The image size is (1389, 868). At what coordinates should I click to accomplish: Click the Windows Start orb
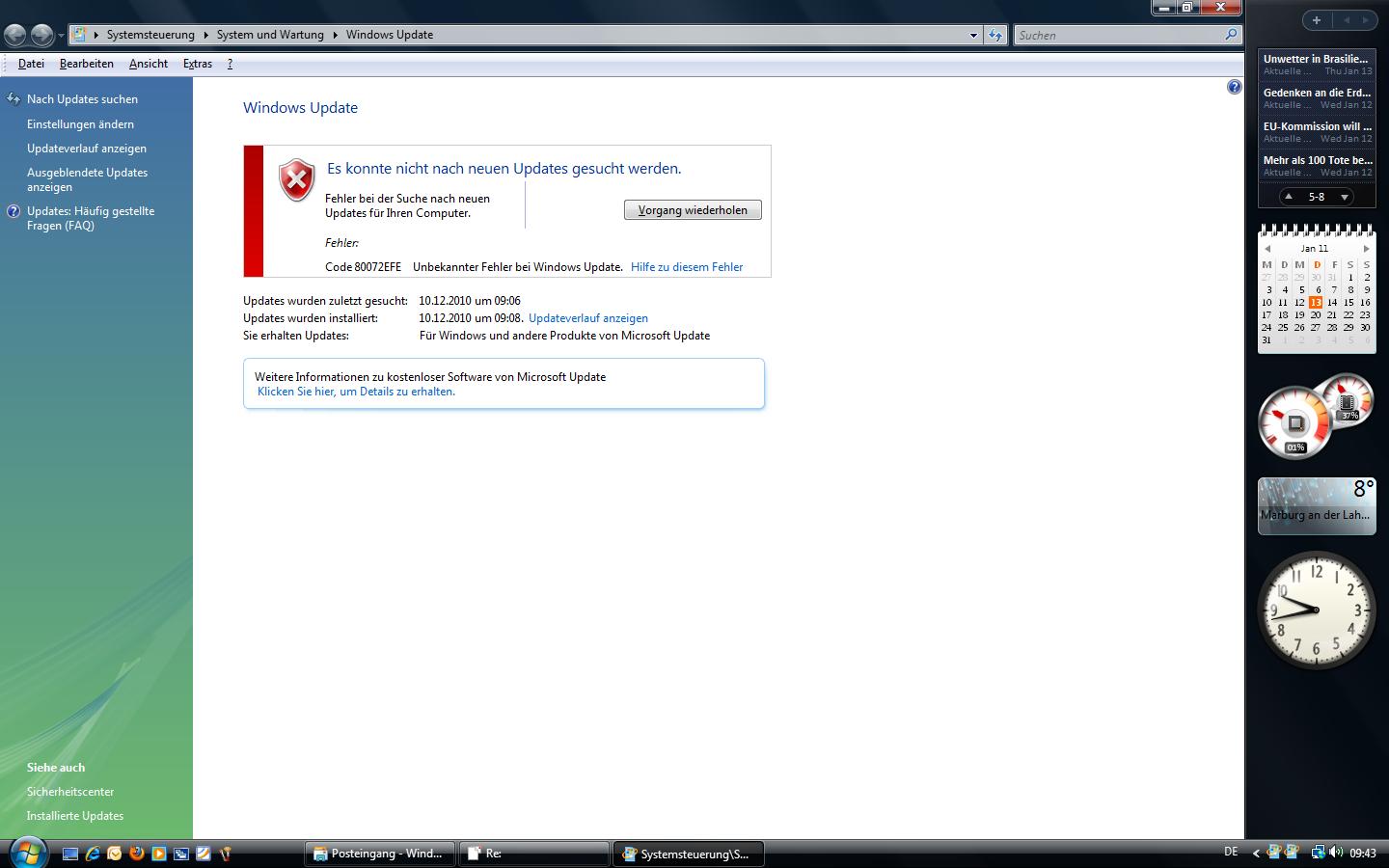27,853
